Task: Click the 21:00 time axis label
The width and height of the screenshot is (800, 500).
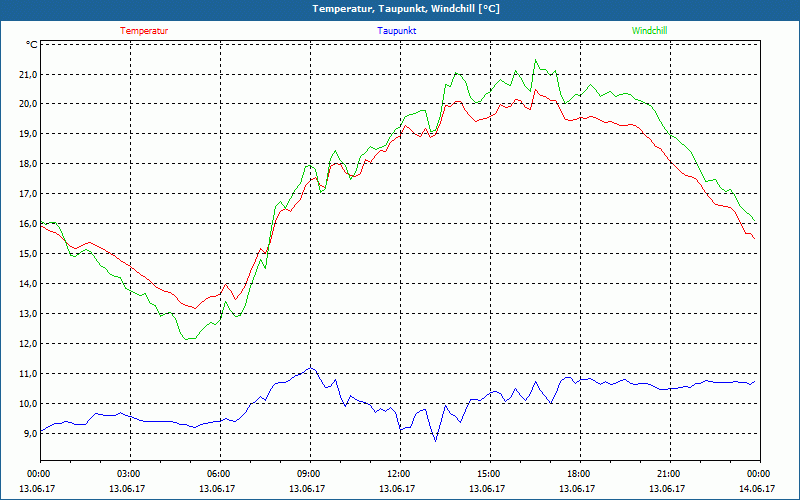Action: tap(669, 474)
